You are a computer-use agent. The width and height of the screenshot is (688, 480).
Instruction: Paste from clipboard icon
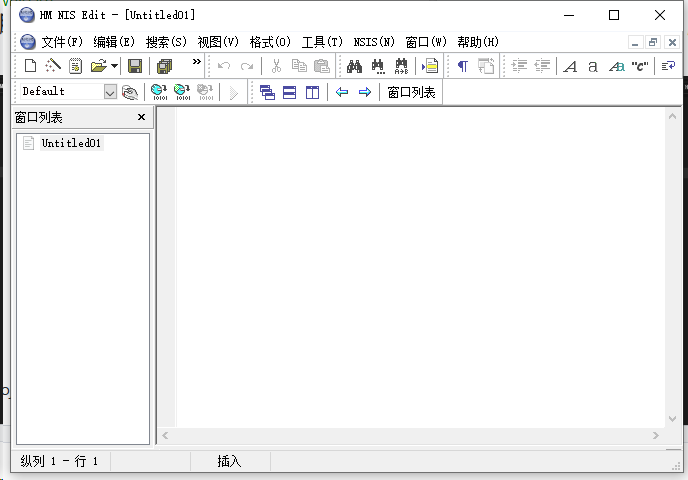pos(322,66)
